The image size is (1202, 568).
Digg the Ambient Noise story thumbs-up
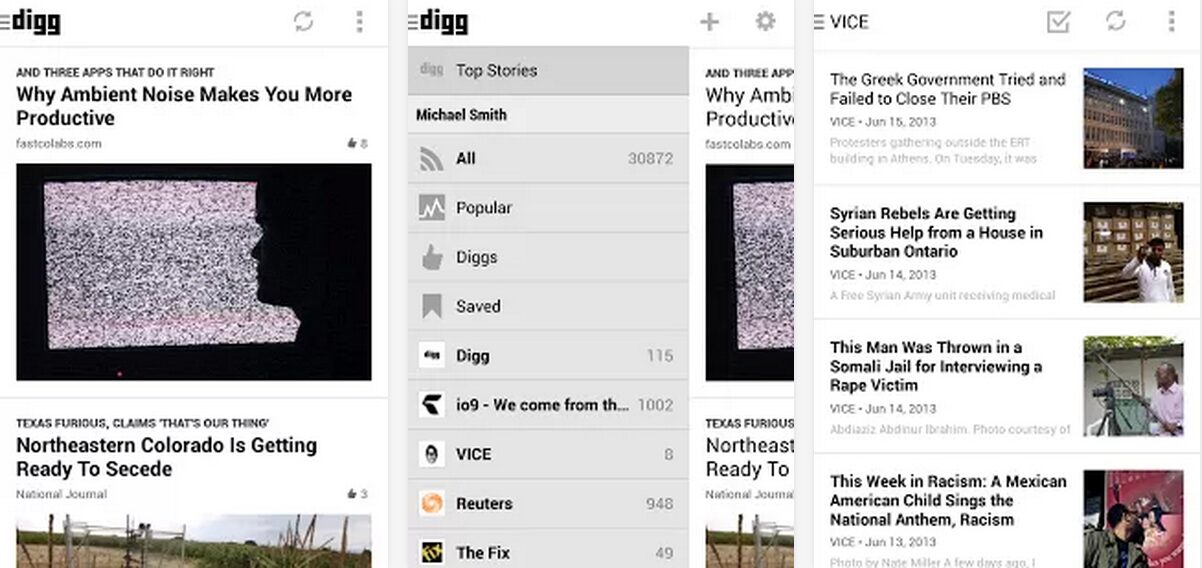pyautogui.click(x=352, y=144)
